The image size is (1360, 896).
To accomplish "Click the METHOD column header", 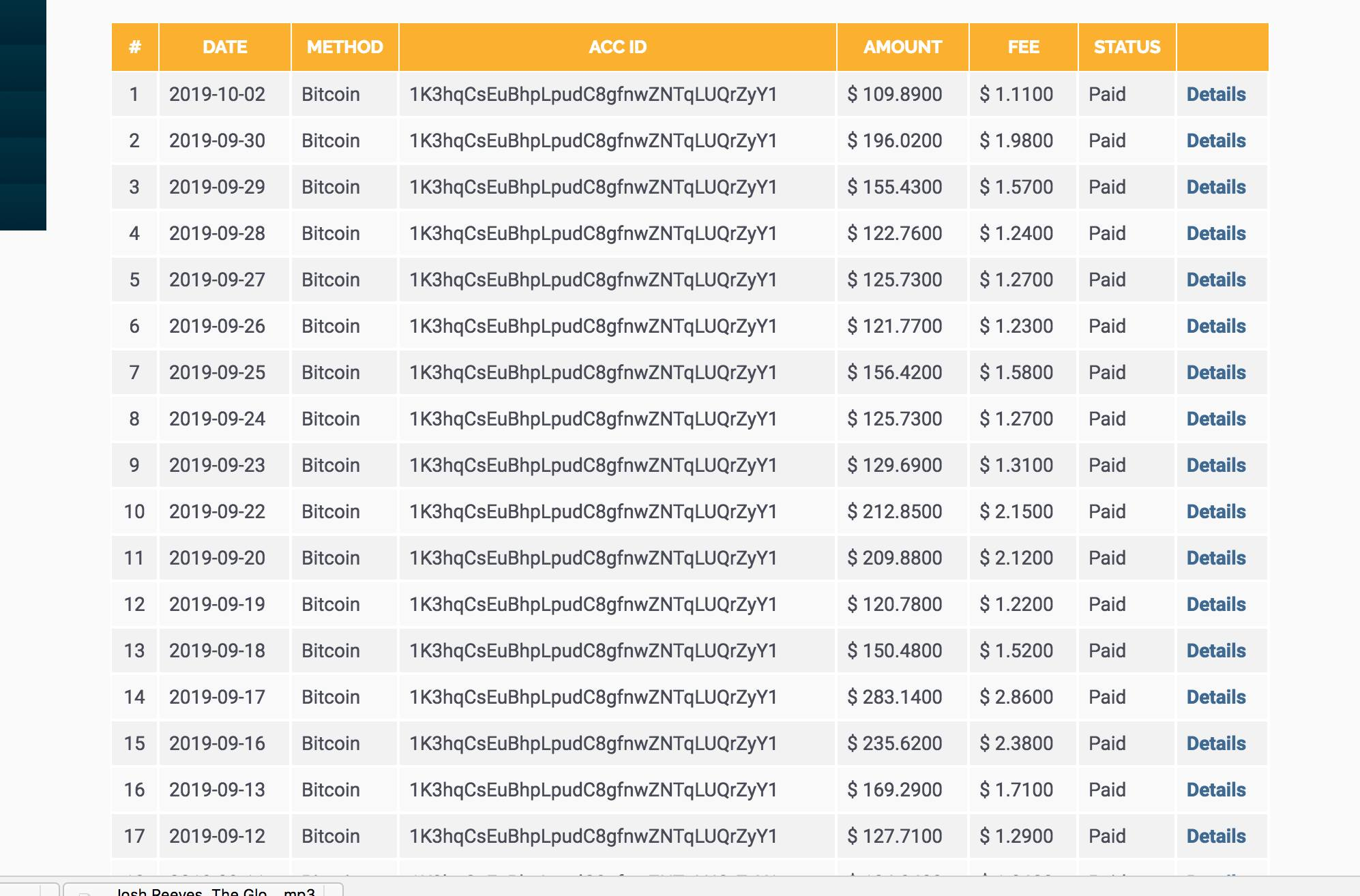I will [344, 47].
